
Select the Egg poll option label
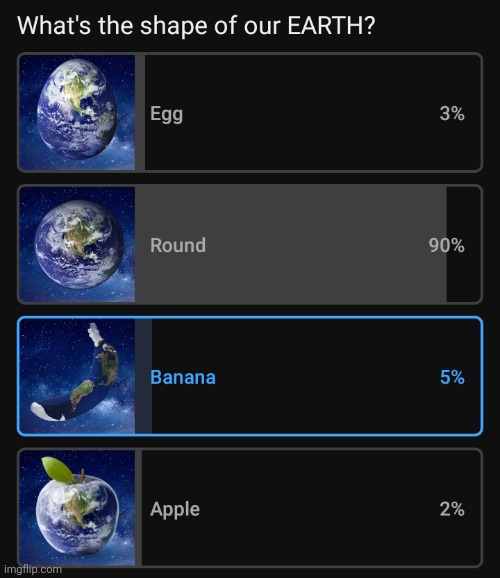pos(166,114)
